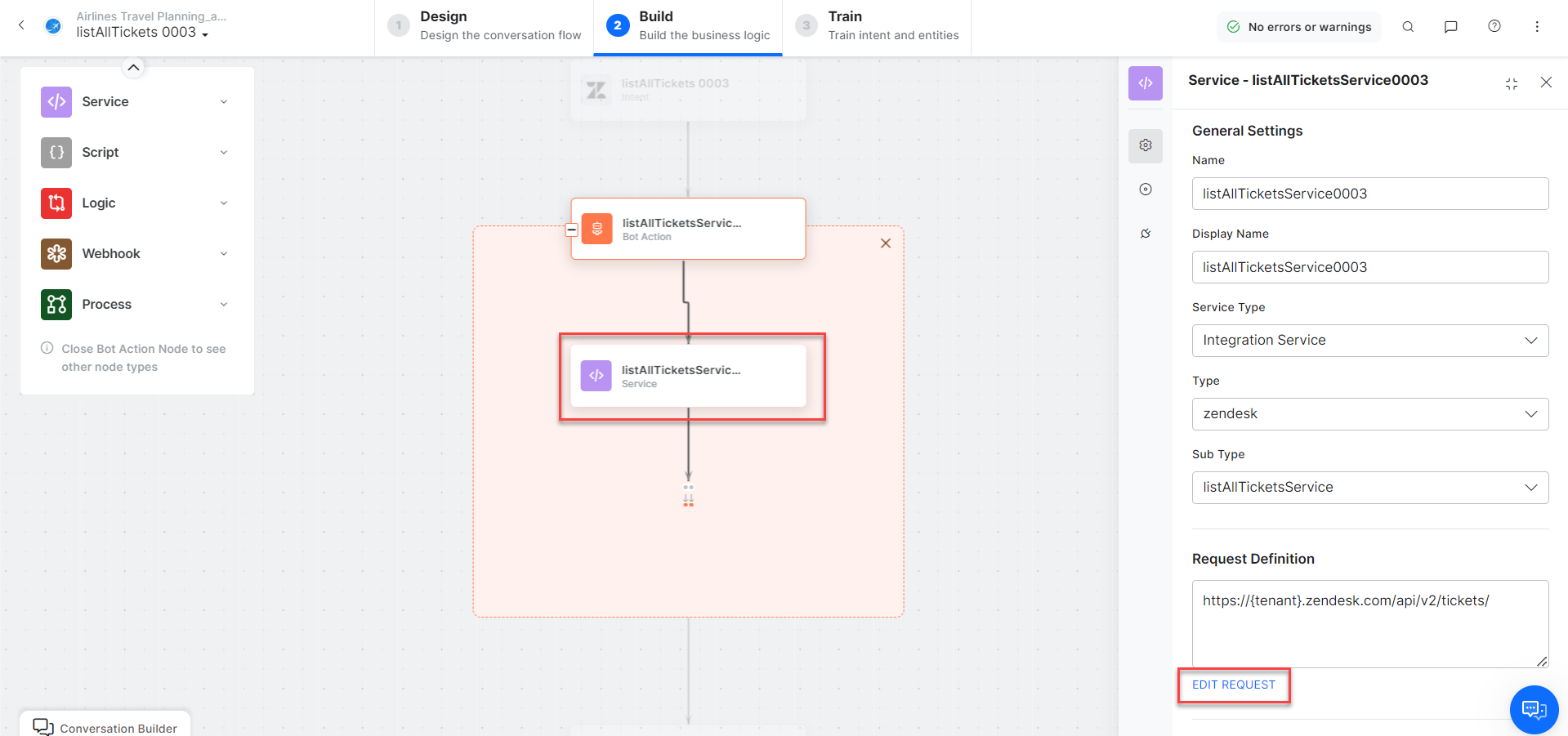1568x736 pixels.
Task: Switch to the Design tab
Action: point(485,26)
